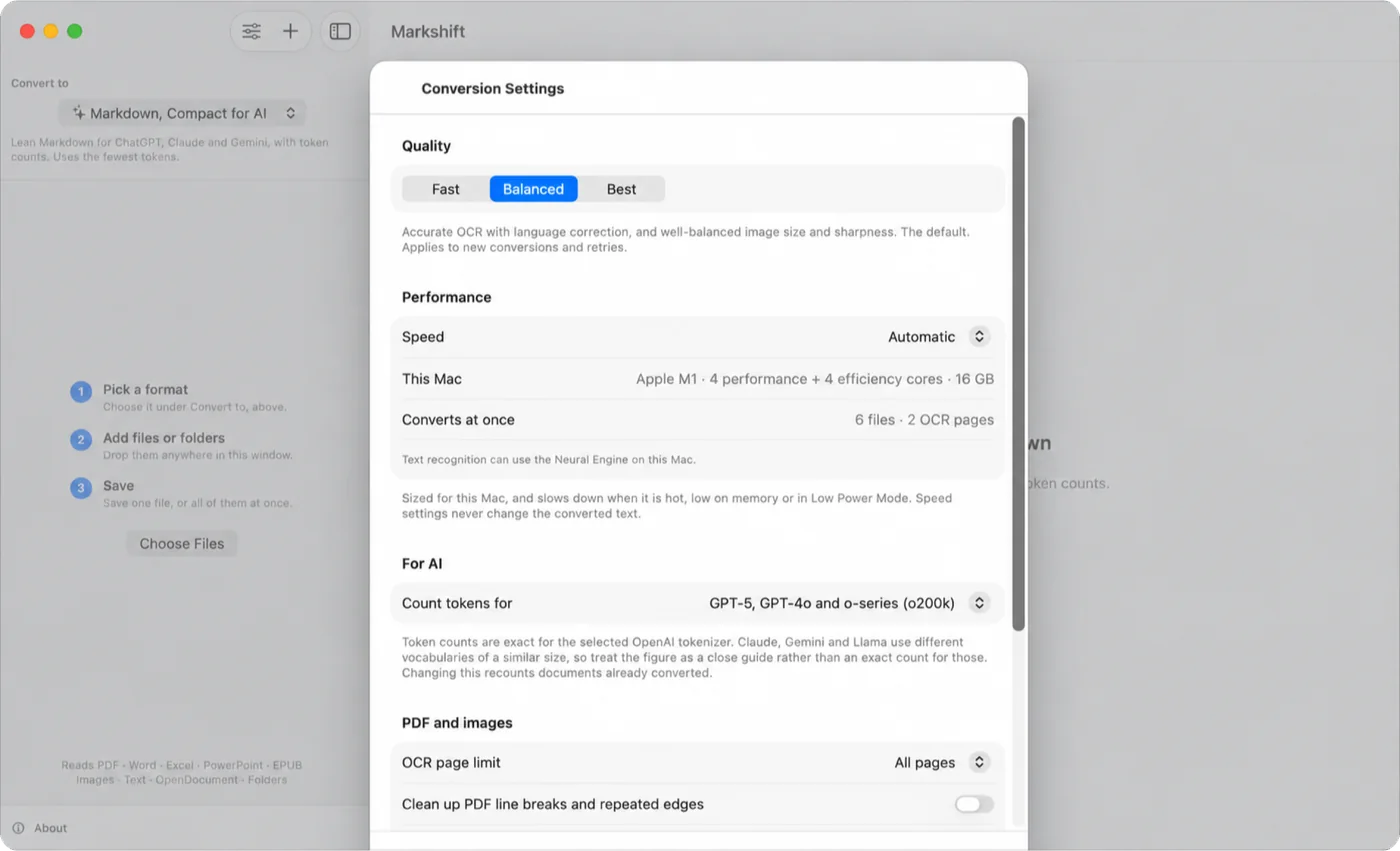Click the Conversion Settings title
Viewport: 1400px width, 851px height.
coord(493,88)
